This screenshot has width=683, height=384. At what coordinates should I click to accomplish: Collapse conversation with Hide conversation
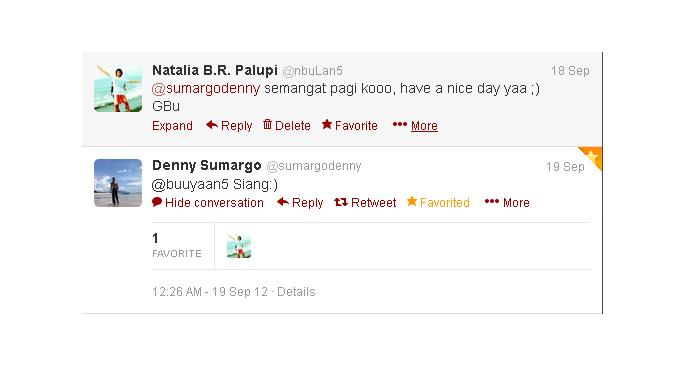click(208, 203)
